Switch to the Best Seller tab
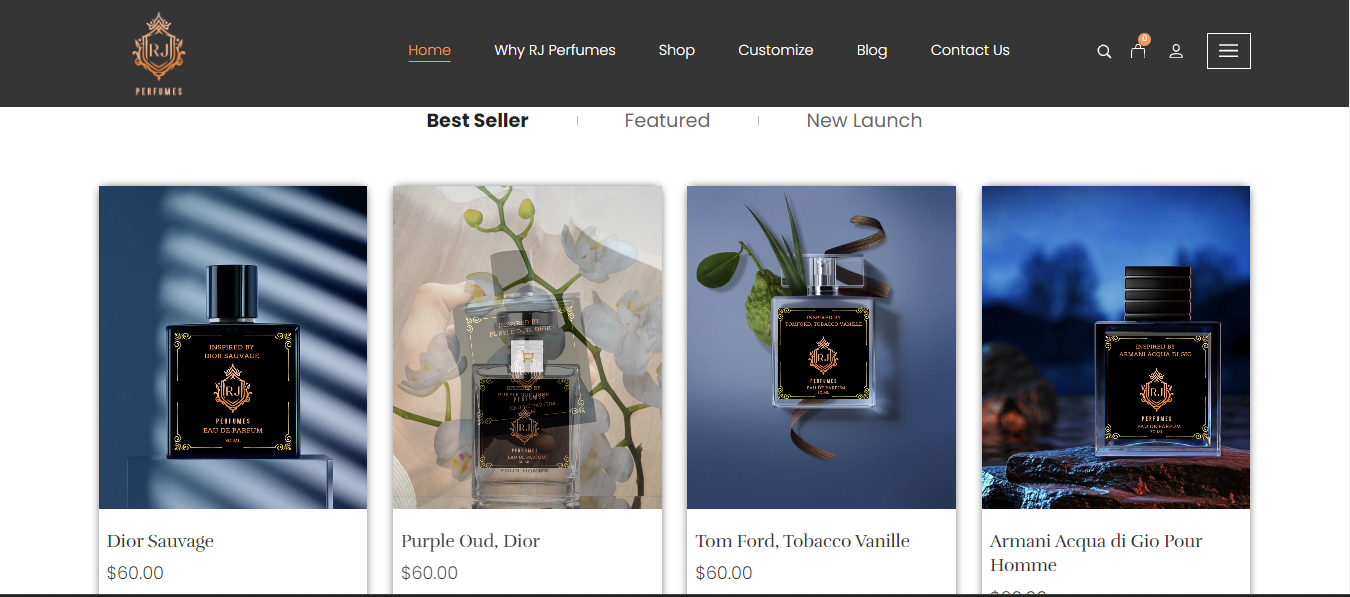 click(x=477, y=121)
